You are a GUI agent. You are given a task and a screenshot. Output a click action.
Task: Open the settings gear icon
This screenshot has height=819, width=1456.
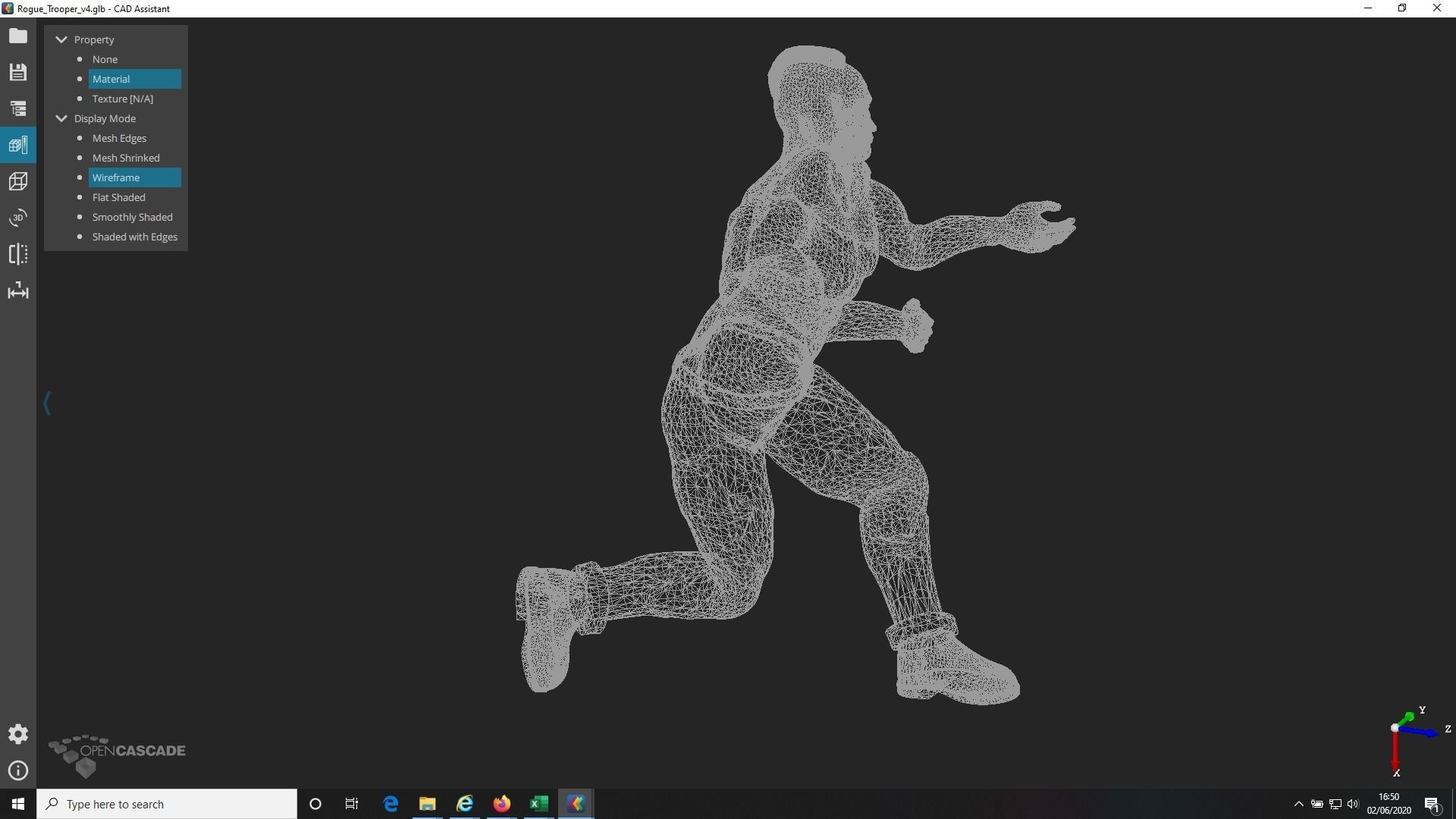pos(18,734)
